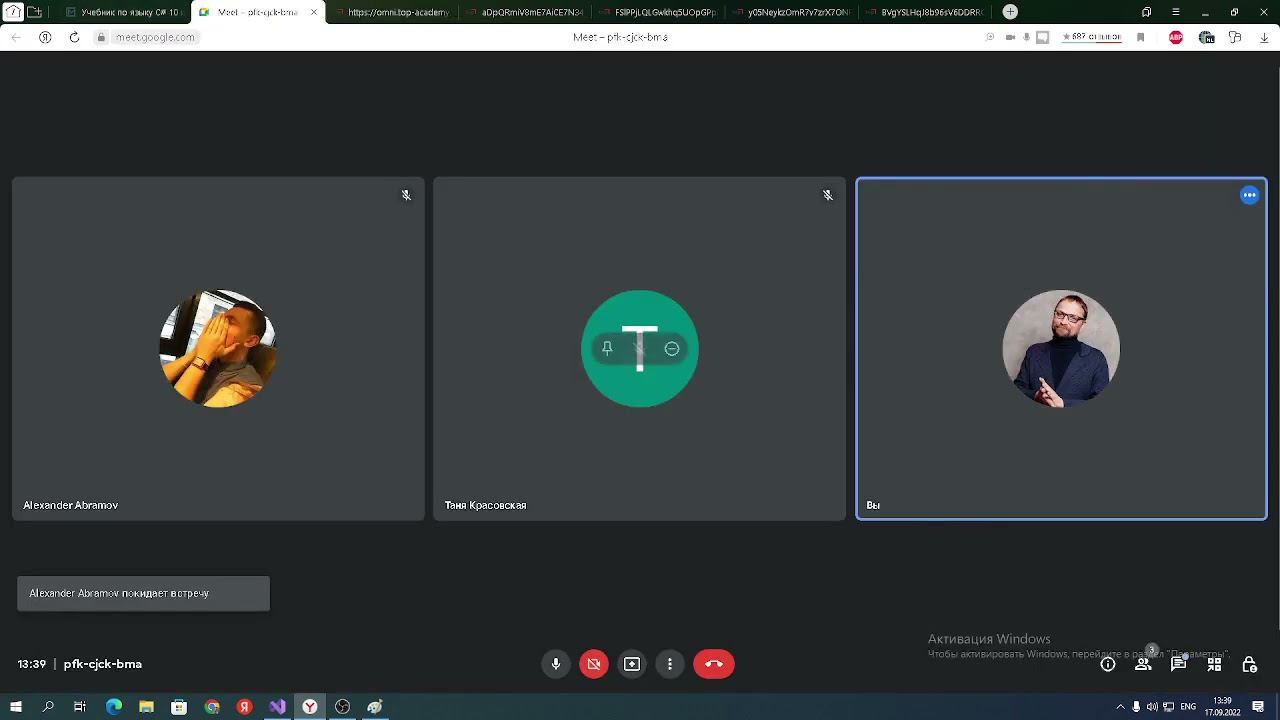Select your own profile picture tile

(x=1061, y=348)
